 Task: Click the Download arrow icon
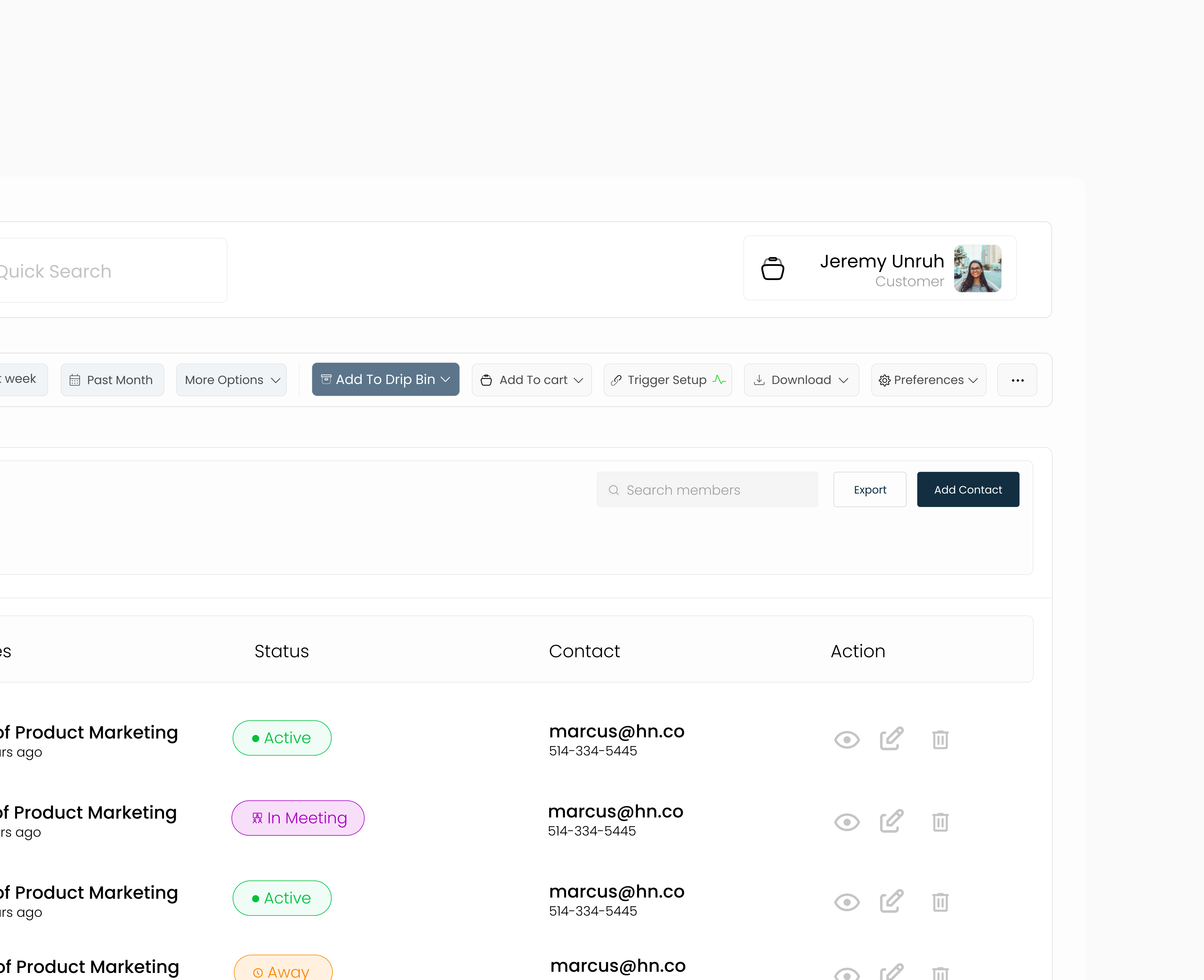click(760, 380)
